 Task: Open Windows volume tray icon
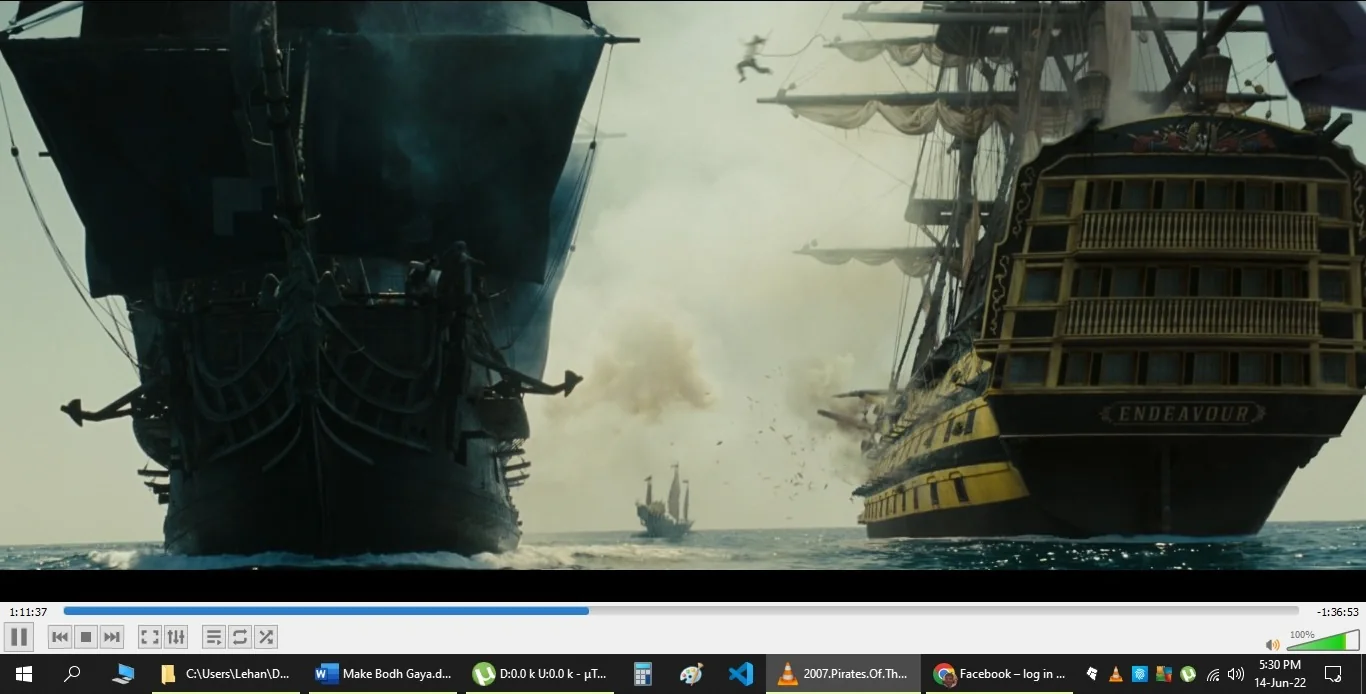pos(1236,674)
